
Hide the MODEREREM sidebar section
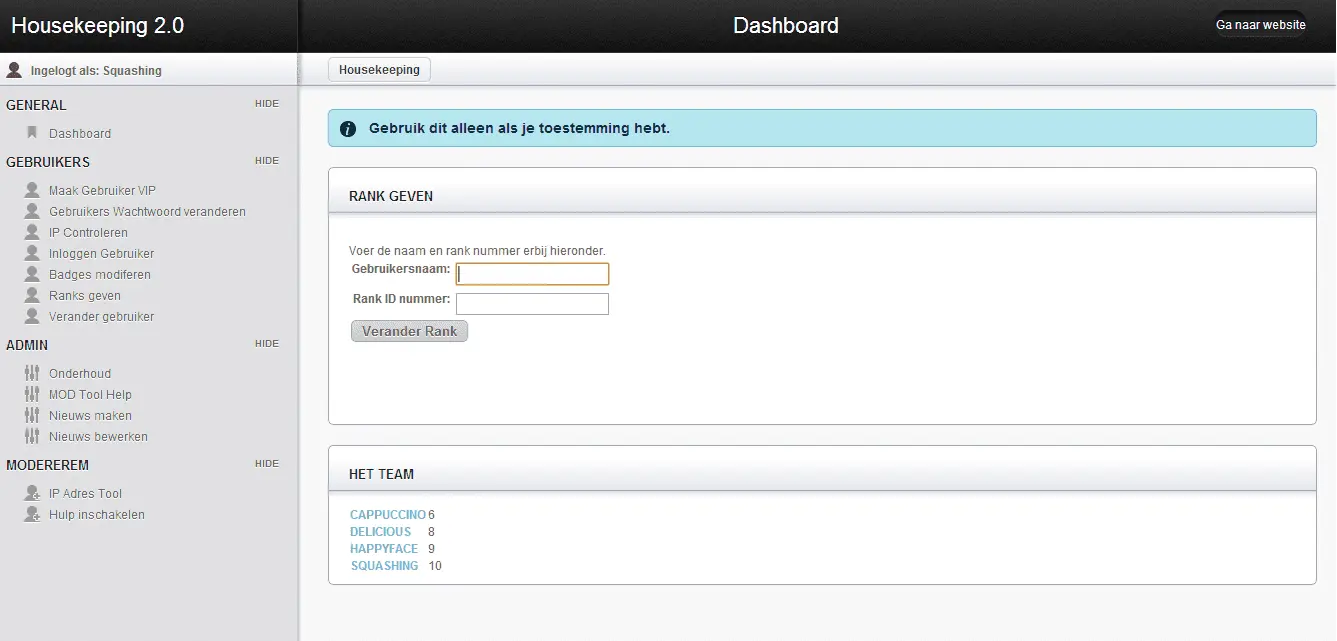pyautogui.click(x=267, y=464)
